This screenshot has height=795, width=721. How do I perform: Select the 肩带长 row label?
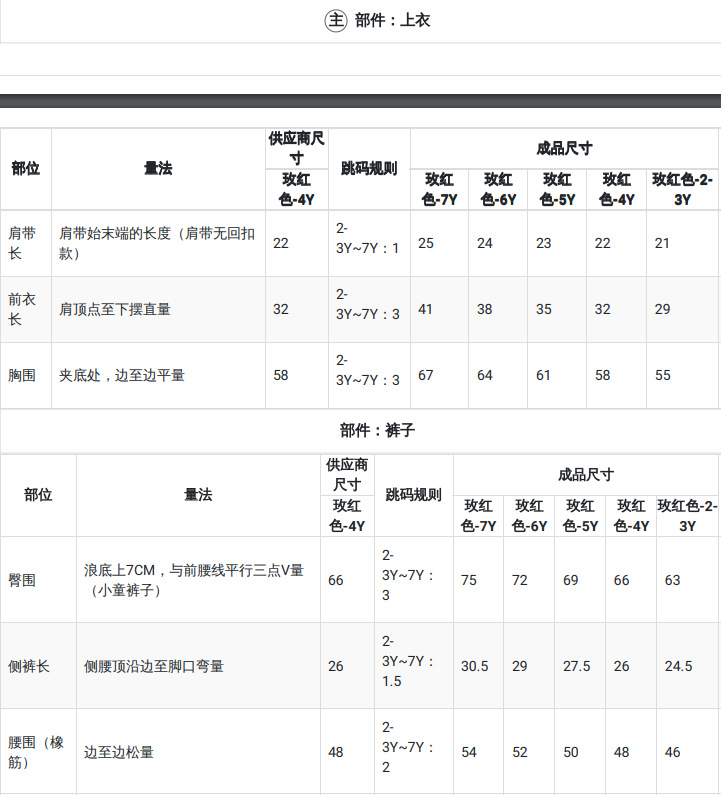click(22, 243)
